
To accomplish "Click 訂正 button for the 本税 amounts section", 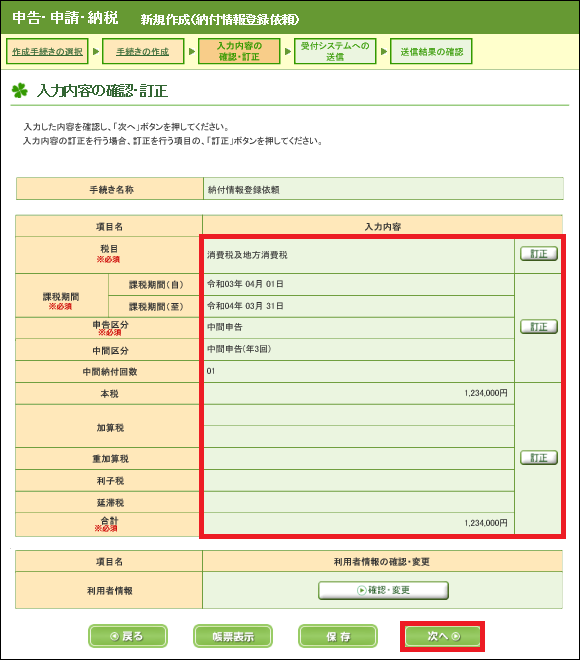I will click(539, 458).
